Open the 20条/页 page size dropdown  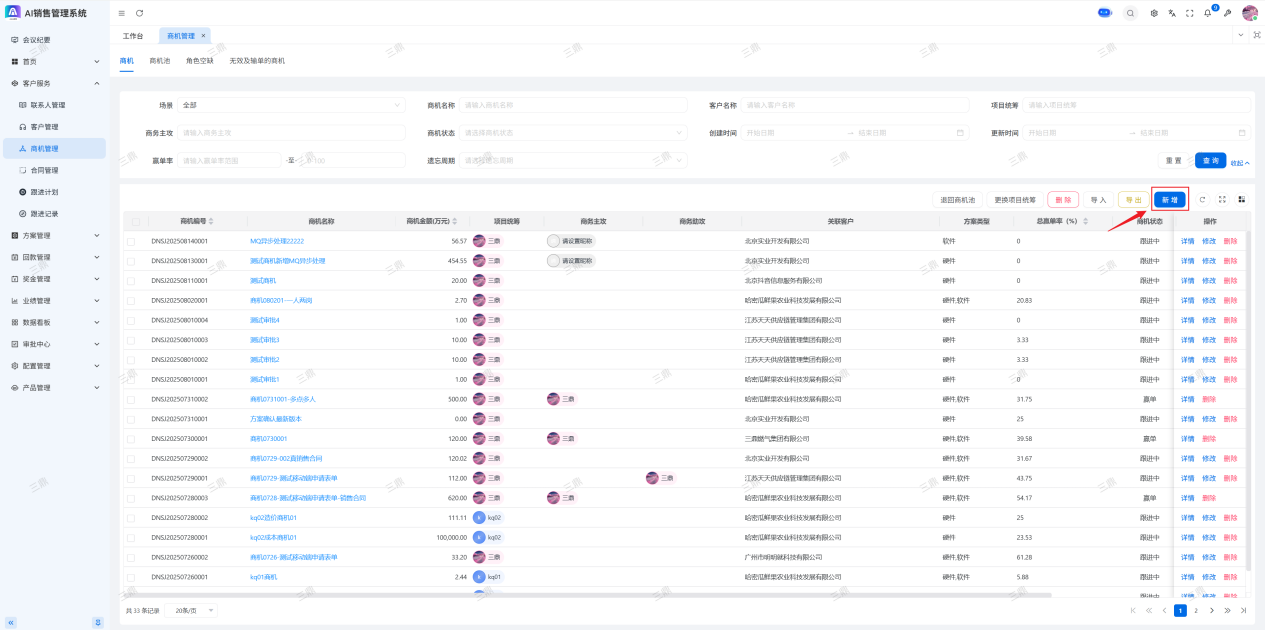coord(191,610)
